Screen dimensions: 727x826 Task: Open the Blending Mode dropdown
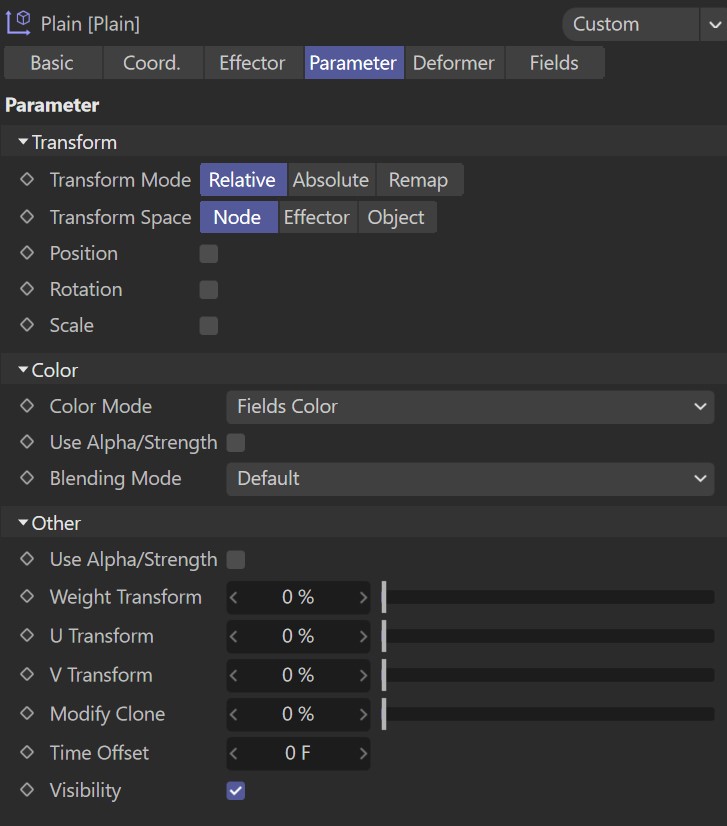[470, 479]
